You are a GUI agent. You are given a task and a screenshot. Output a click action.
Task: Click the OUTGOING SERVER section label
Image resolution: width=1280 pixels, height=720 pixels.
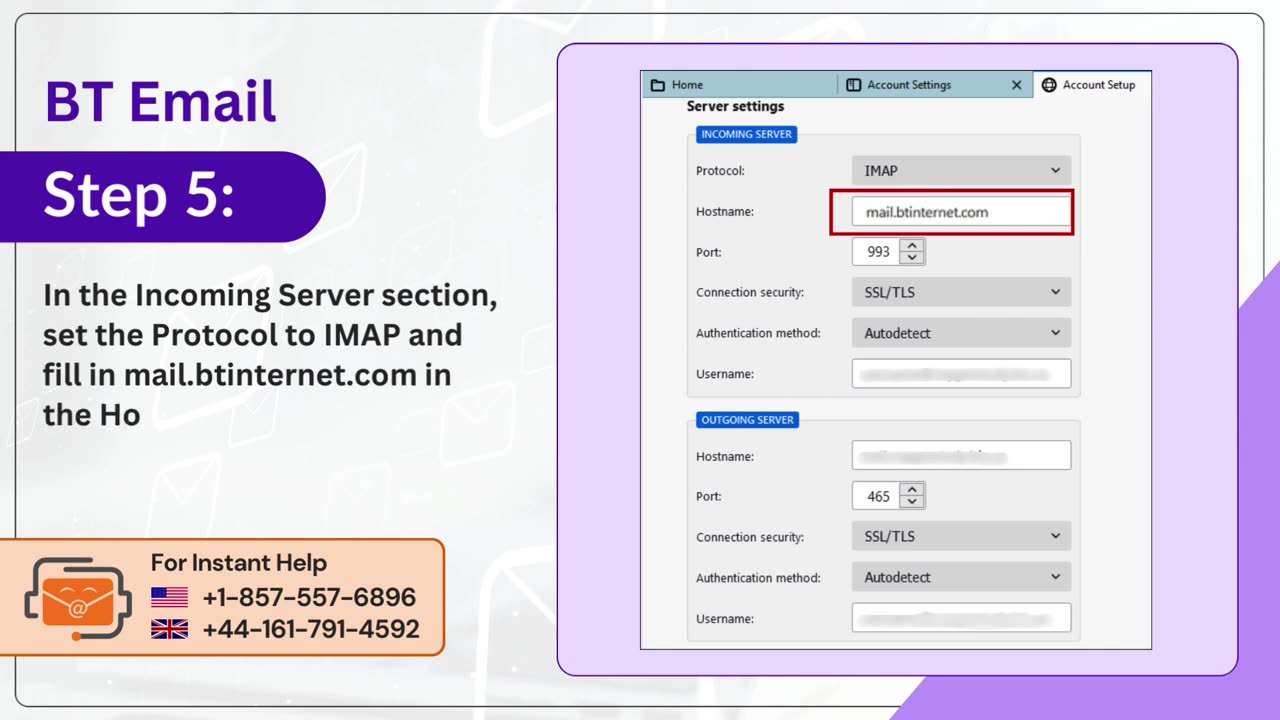747,420
